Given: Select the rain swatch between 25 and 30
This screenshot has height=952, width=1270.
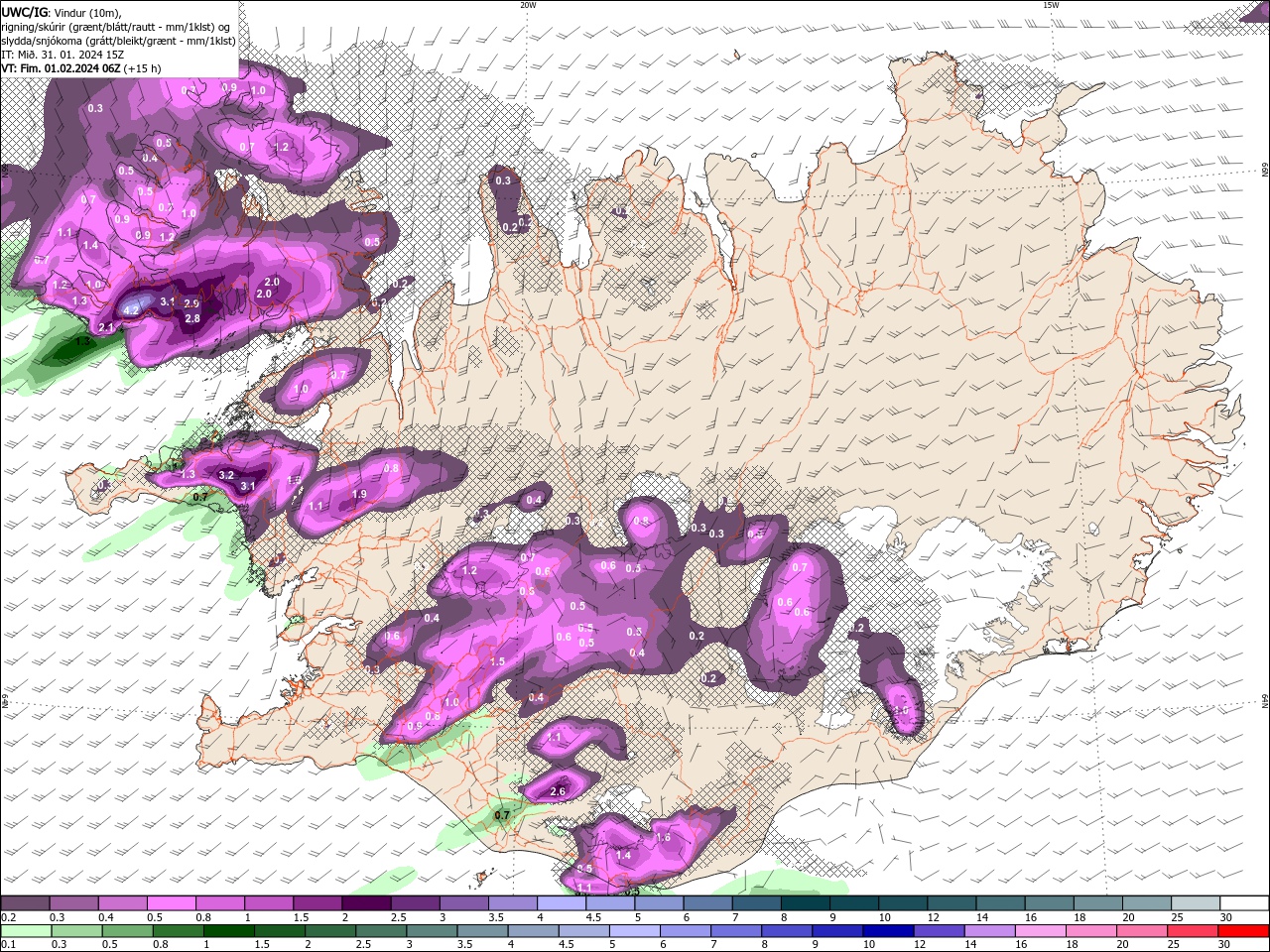Looking at the screenshot, I should 1195,931.
